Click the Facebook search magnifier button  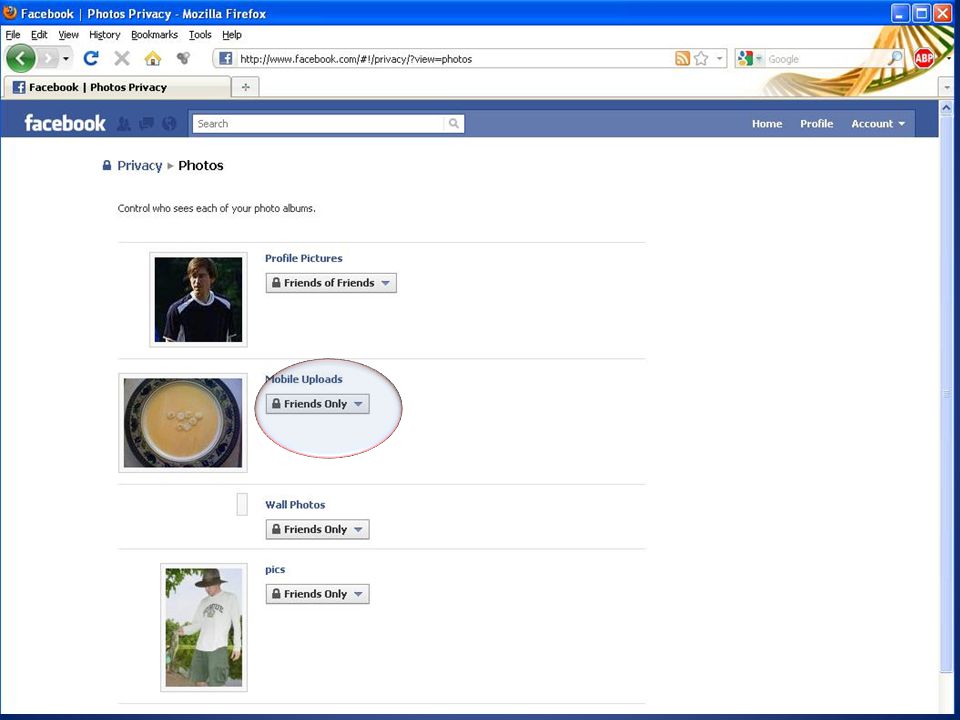(x=454, y=124)
